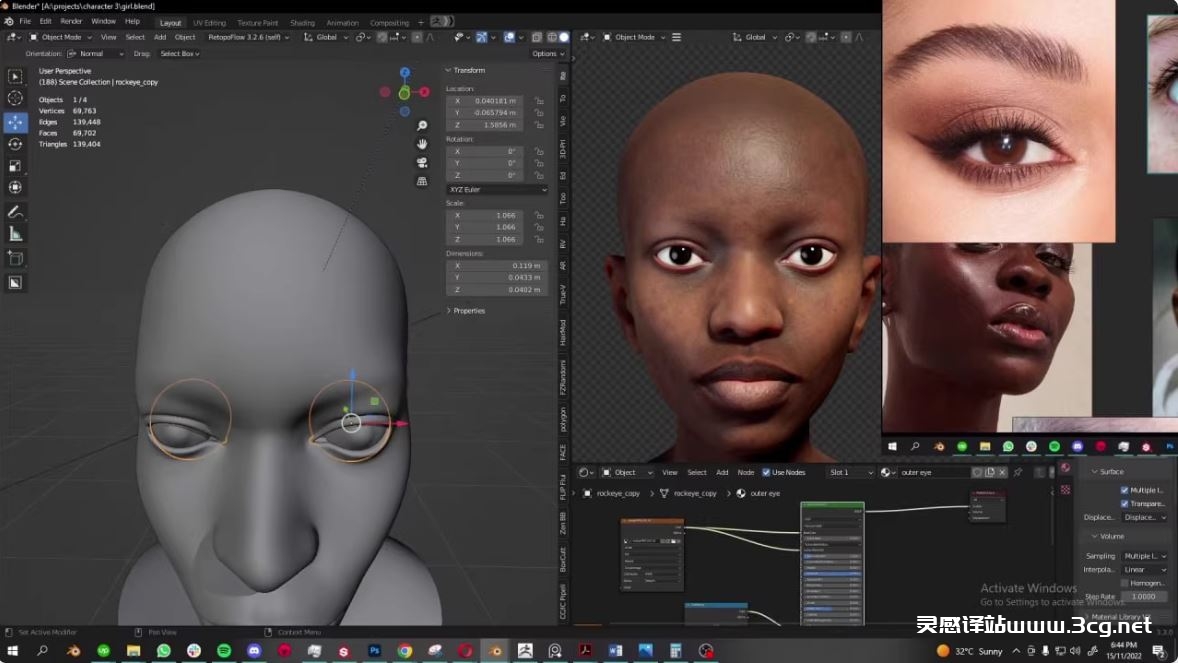The height and width of the screenshot is (663, 1178).
Task: Switch to the Shading workspace tab
Action: pos(302,22)
